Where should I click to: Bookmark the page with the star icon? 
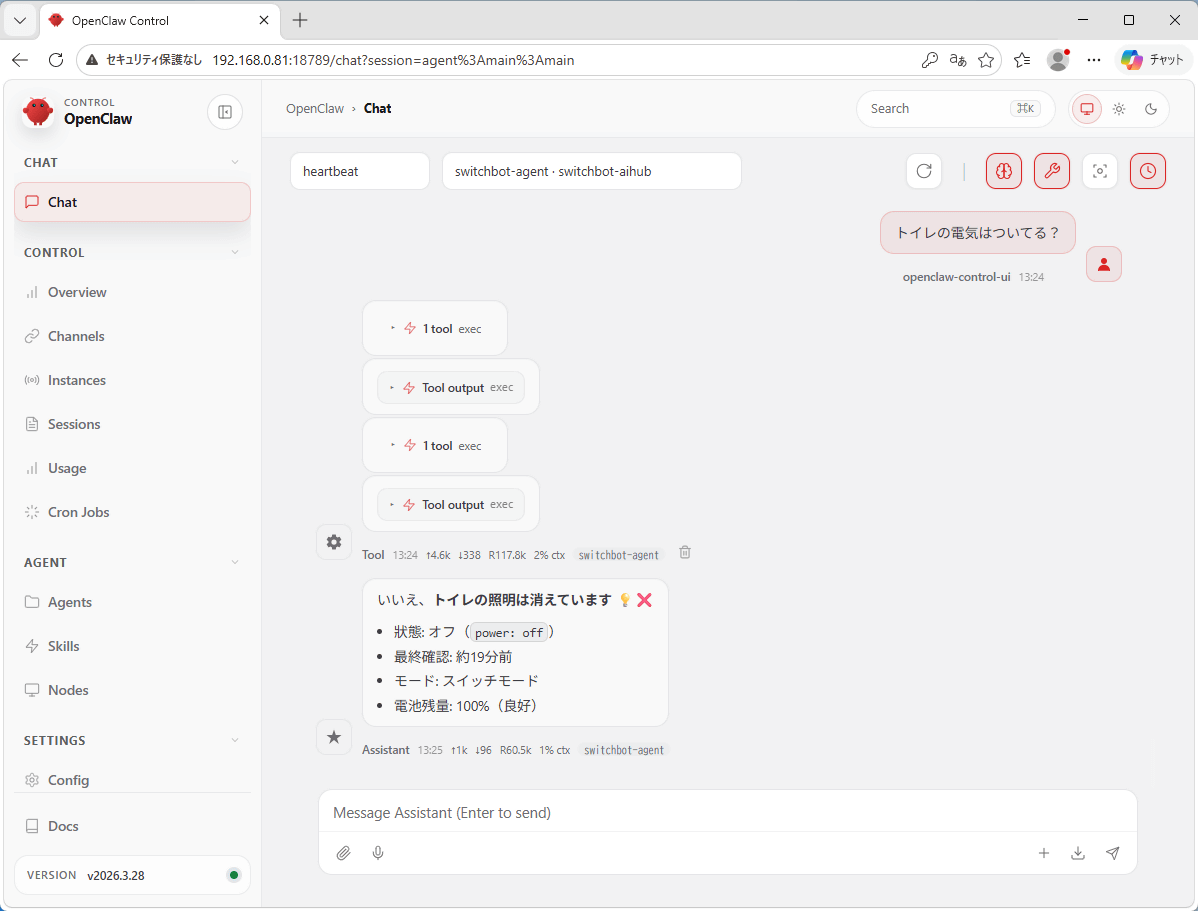coord(986,60)
